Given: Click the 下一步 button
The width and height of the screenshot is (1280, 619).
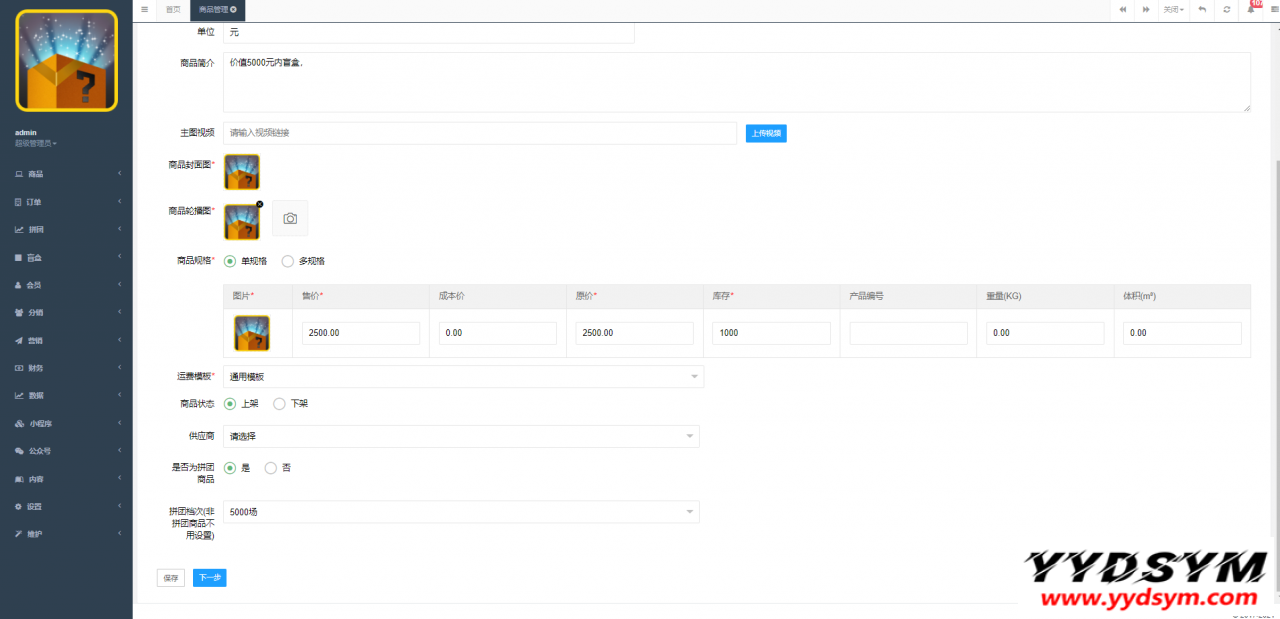Looking at the screenshot, I should pyautogui.click(x=209, y=578).
